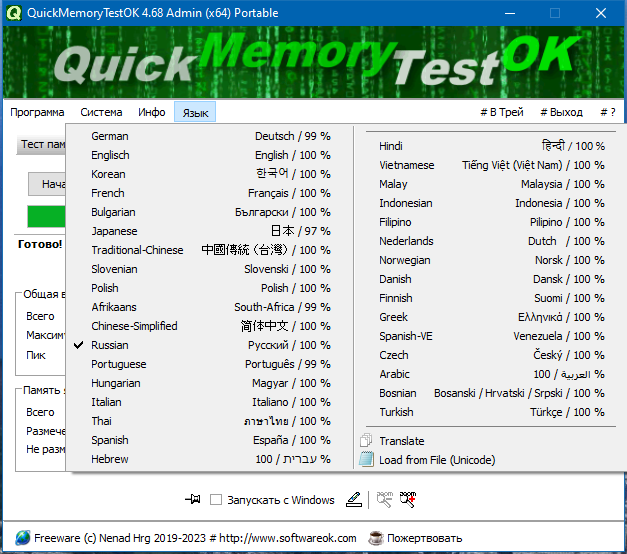The image size is (627, 554).
Task: Click the Translate copy icon
Action: tap(366, 440)
